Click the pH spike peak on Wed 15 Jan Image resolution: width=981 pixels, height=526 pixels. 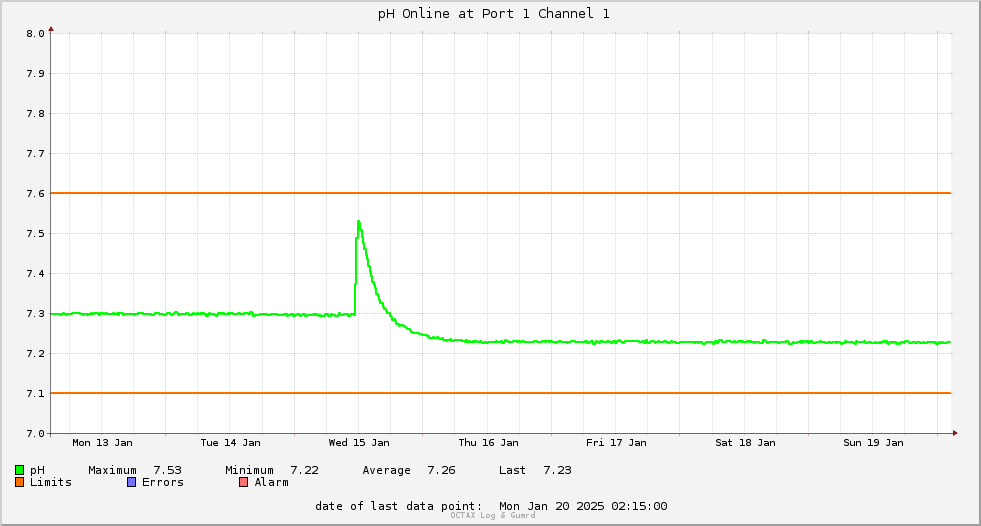point(358,221)
